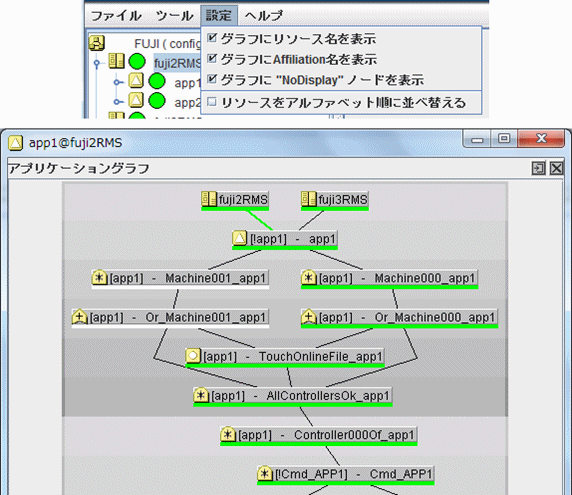Click fuji3RMS host node icon in graph

309,199
